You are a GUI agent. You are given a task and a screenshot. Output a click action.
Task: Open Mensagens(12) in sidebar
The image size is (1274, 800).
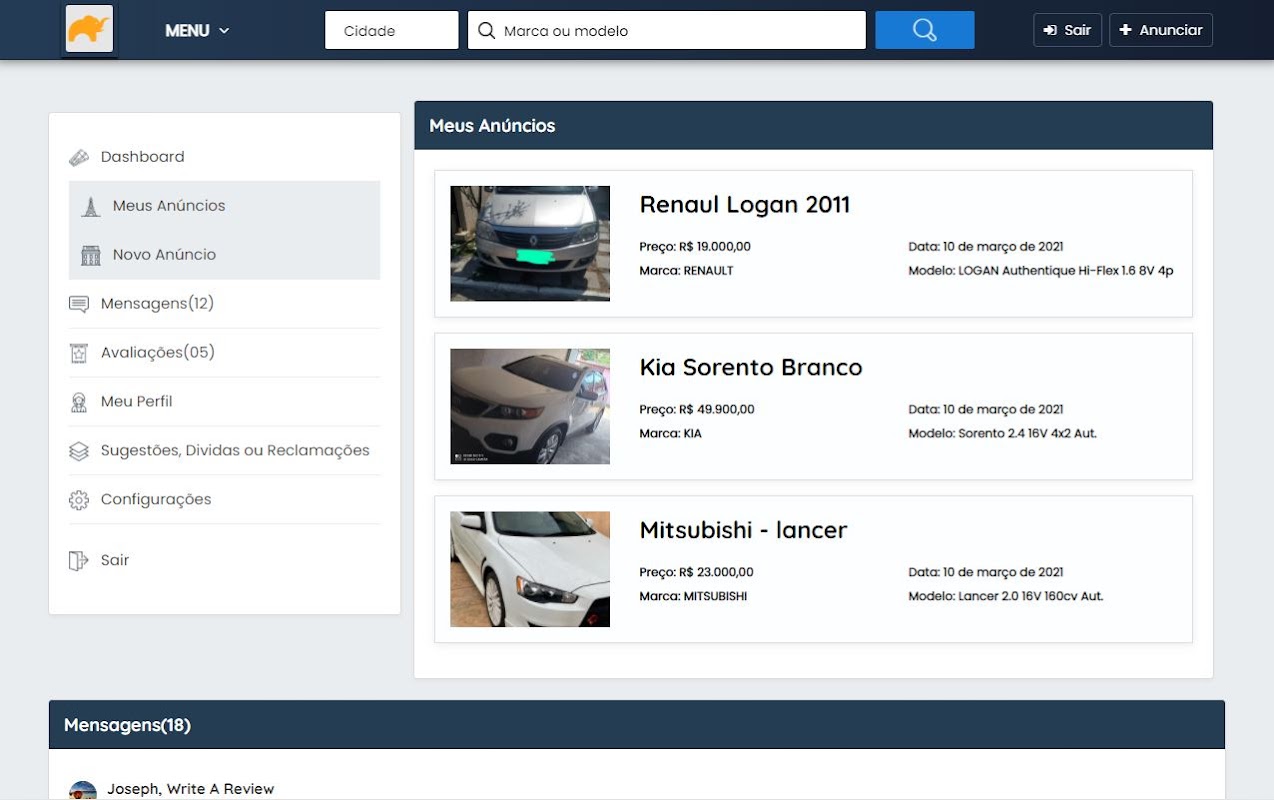point(157,304)
